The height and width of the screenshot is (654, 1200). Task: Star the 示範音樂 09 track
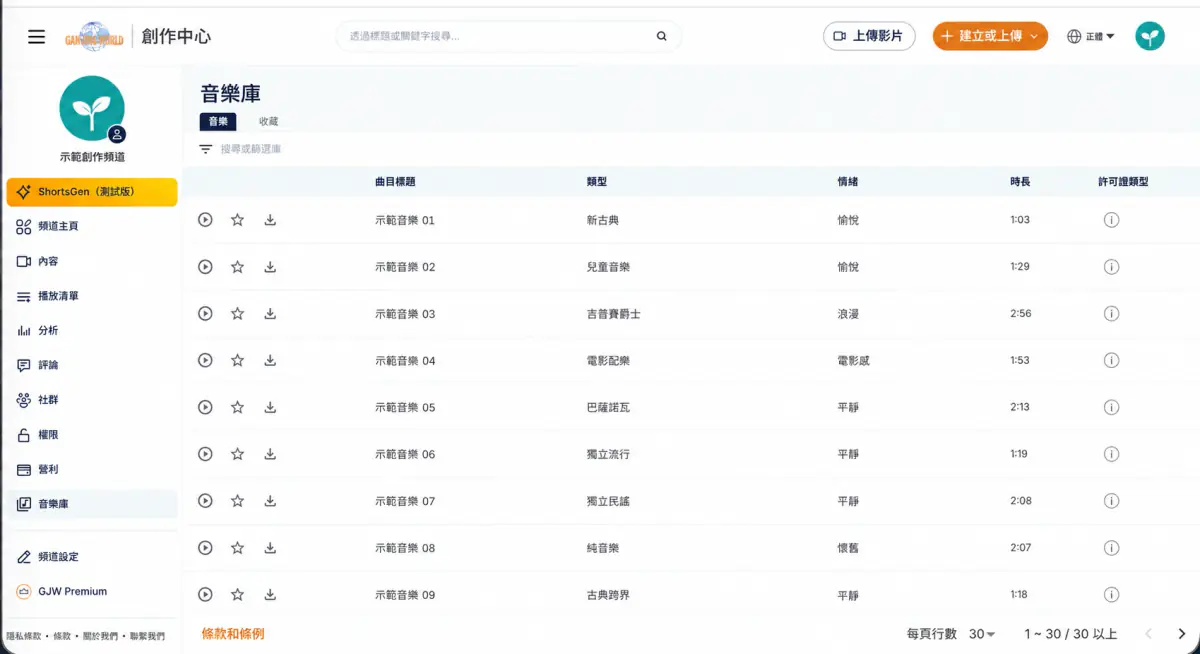coord(237,595)
